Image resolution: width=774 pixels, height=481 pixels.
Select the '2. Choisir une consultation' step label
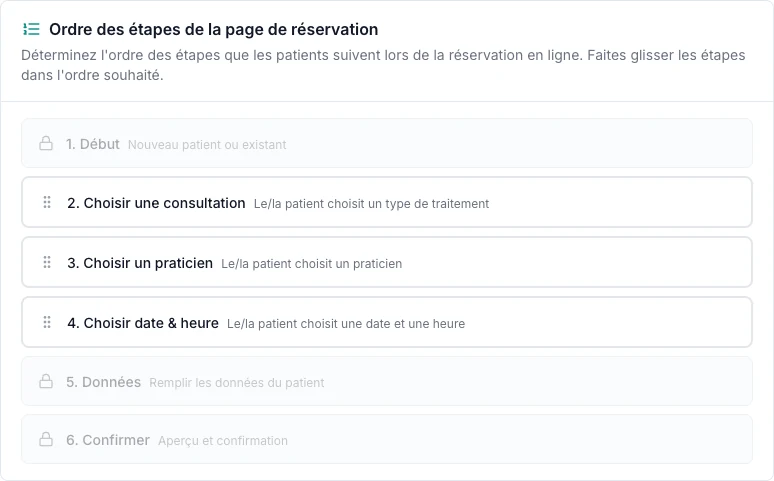tap(156, 203)
